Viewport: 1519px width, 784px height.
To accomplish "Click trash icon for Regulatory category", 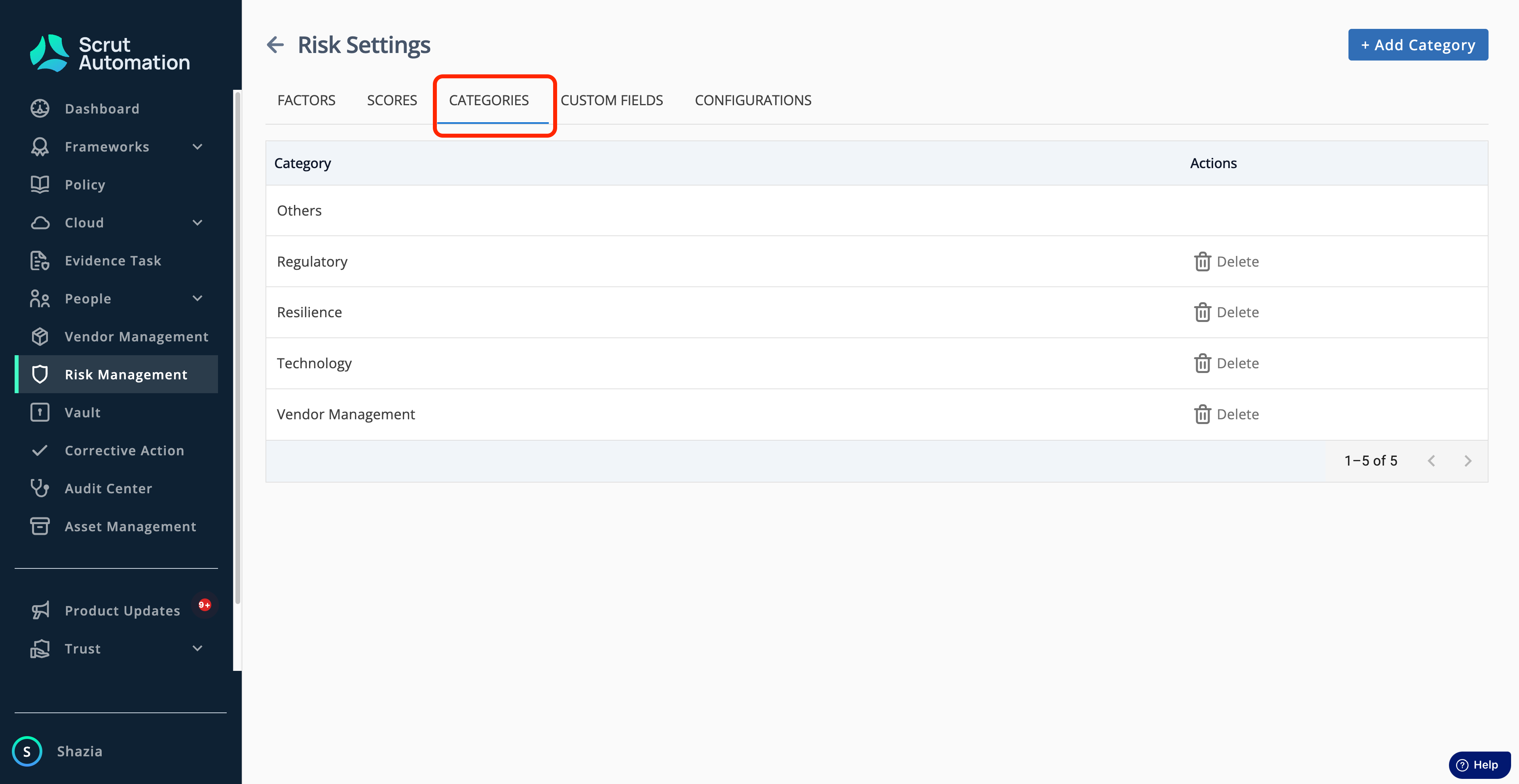I will click(x=1202, y=262).
